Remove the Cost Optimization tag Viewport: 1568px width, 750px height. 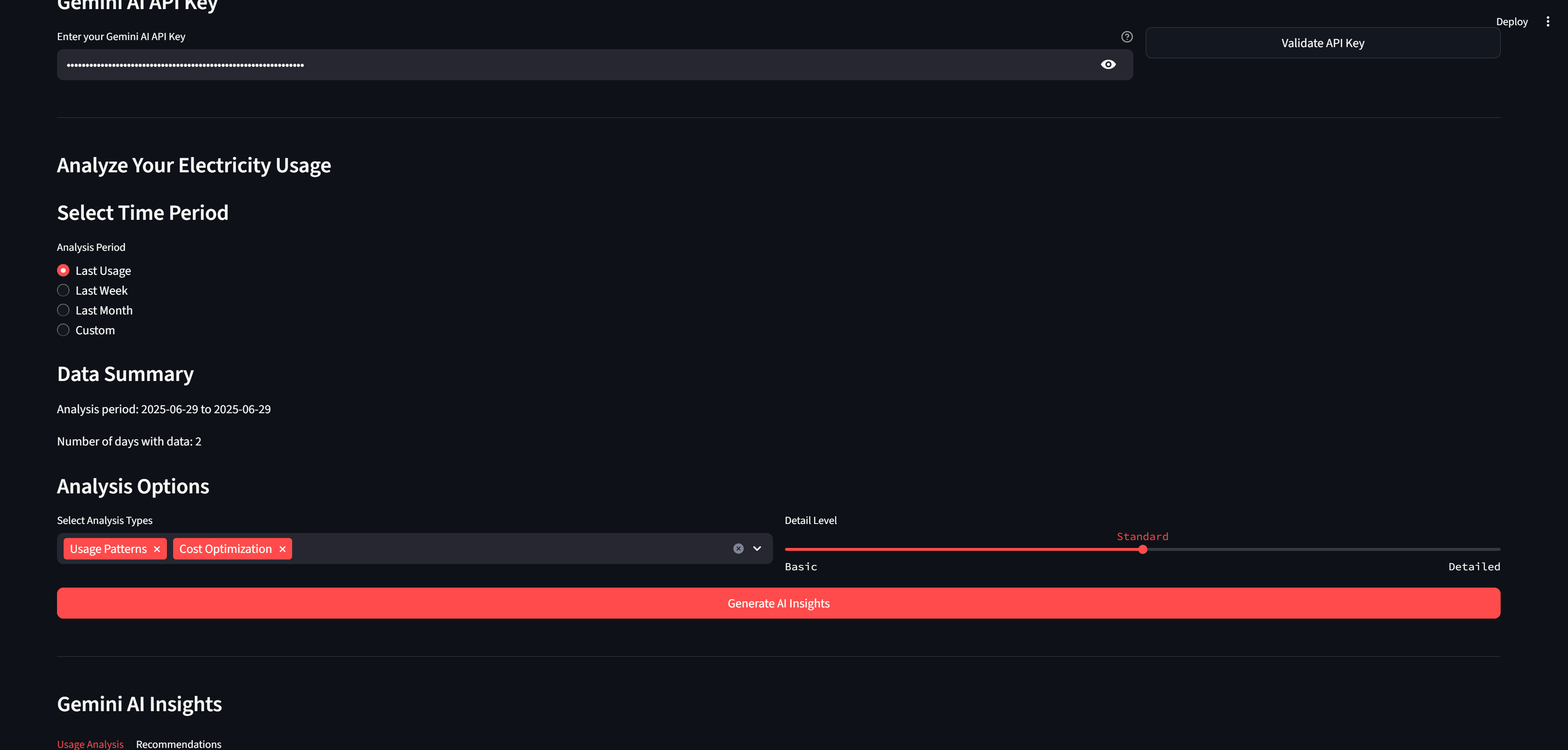coord(283,549)
